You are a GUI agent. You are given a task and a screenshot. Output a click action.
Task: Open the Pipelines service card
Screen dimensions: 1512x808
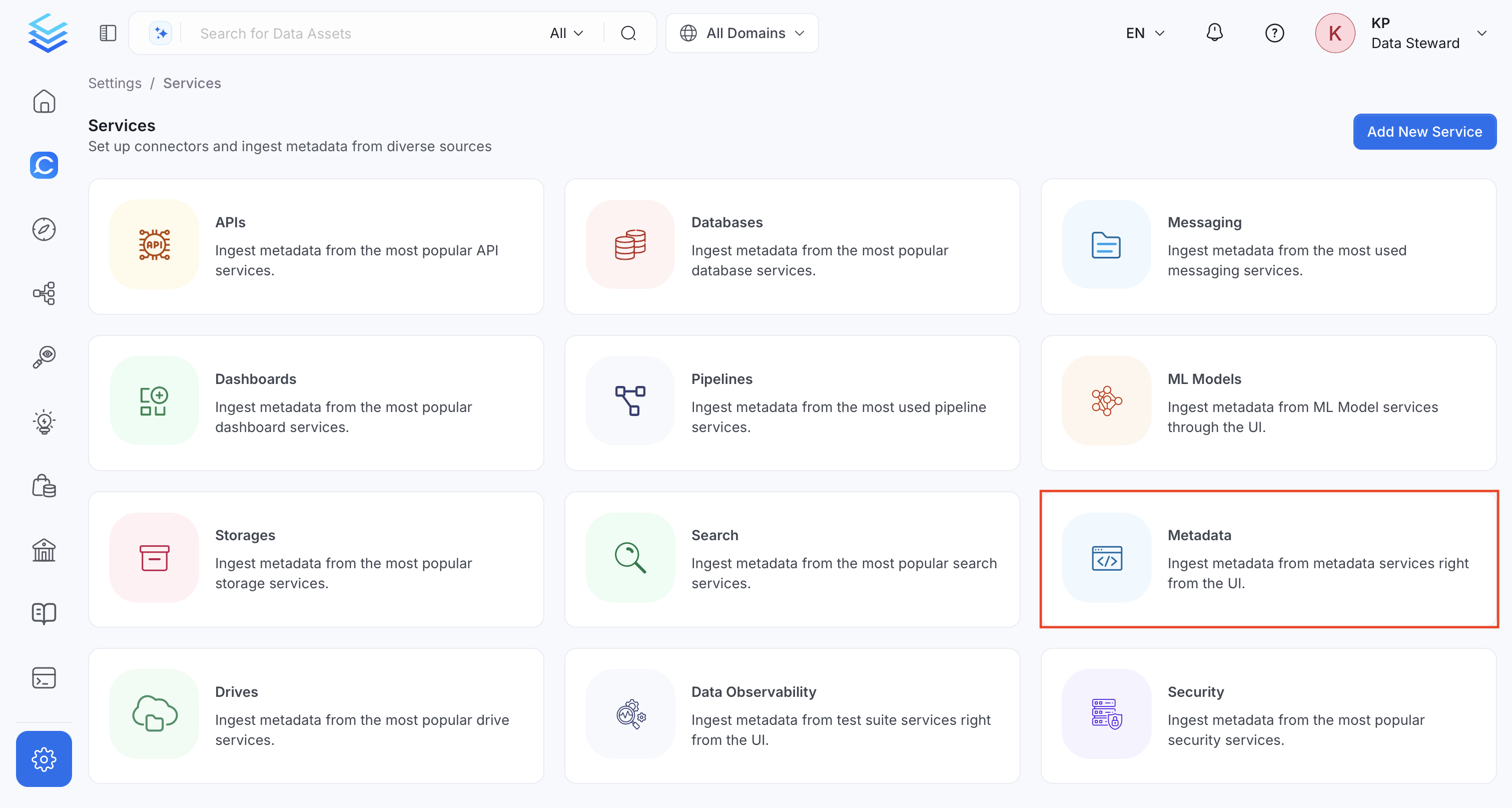[x=792, y=403]
